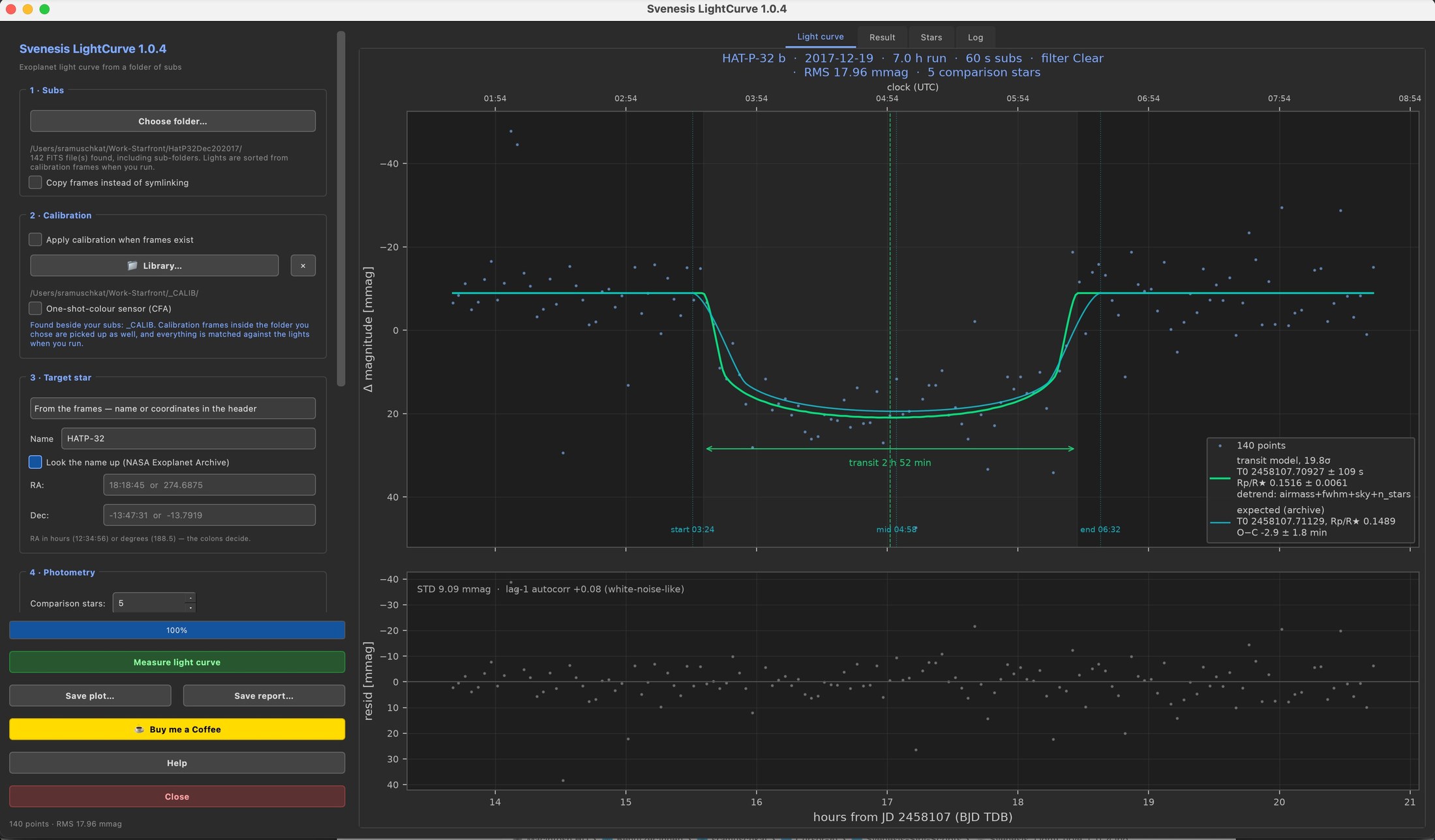Click the yellow minimize window dot
This screenshot has height=840, width=1435.
(x=27, y=9)
